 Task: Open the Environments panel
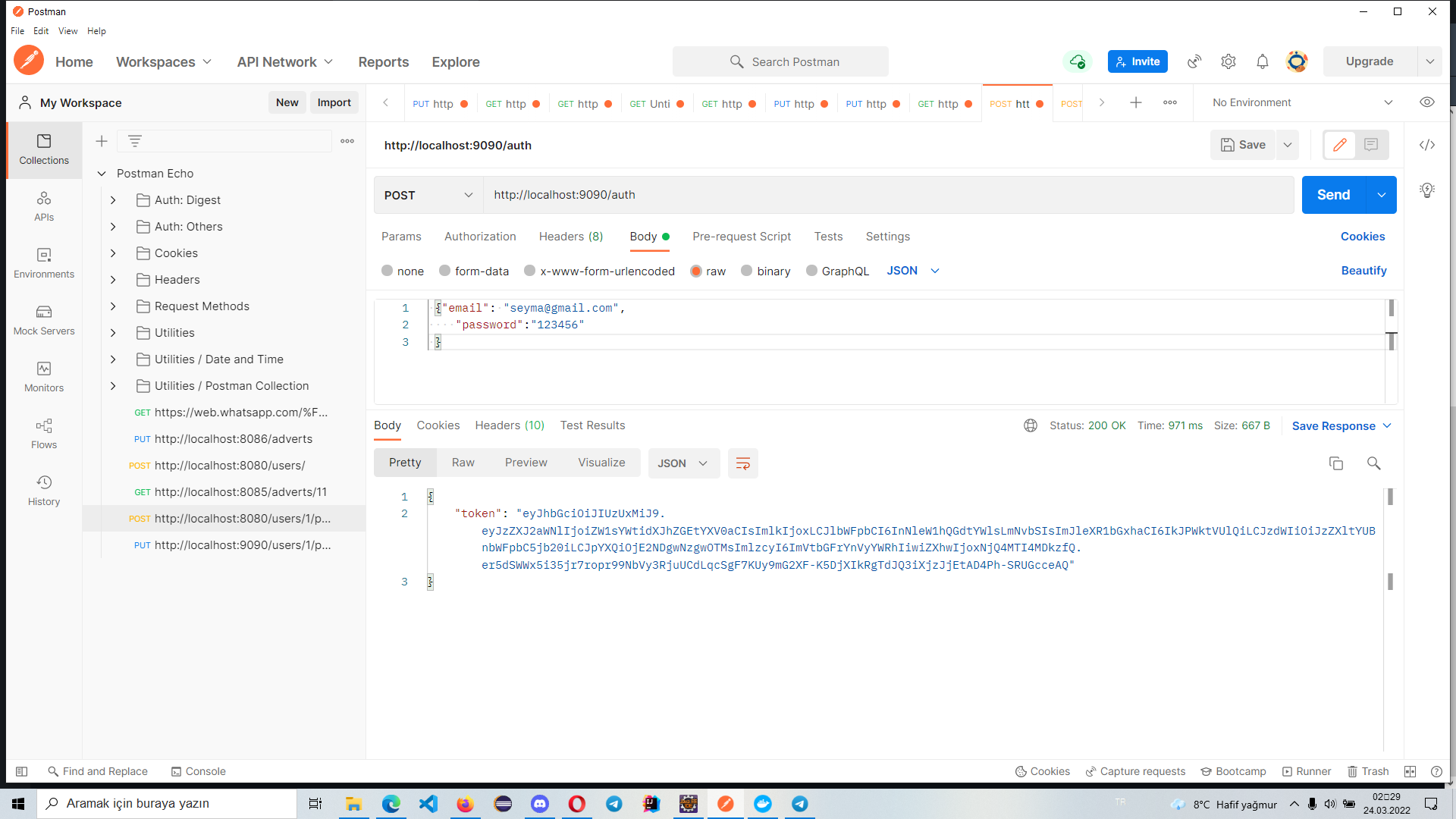pos(43,263)
